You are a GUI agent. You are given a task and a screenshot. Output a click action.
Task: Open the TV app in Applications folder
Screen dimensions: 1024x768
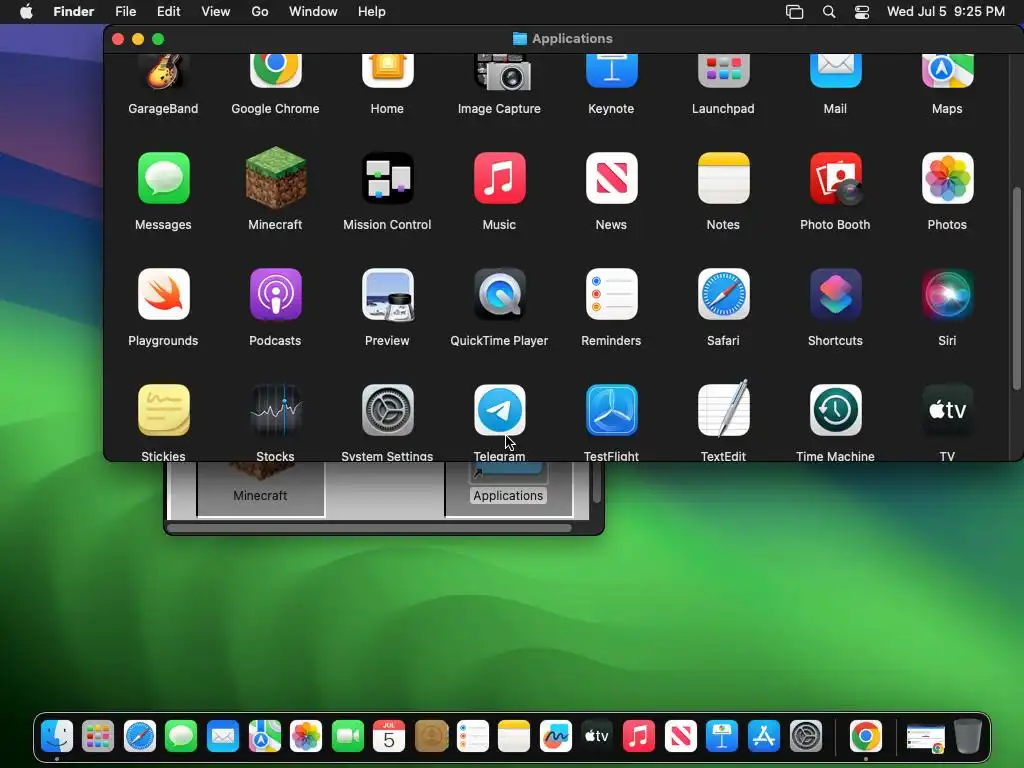click(948, 410)
